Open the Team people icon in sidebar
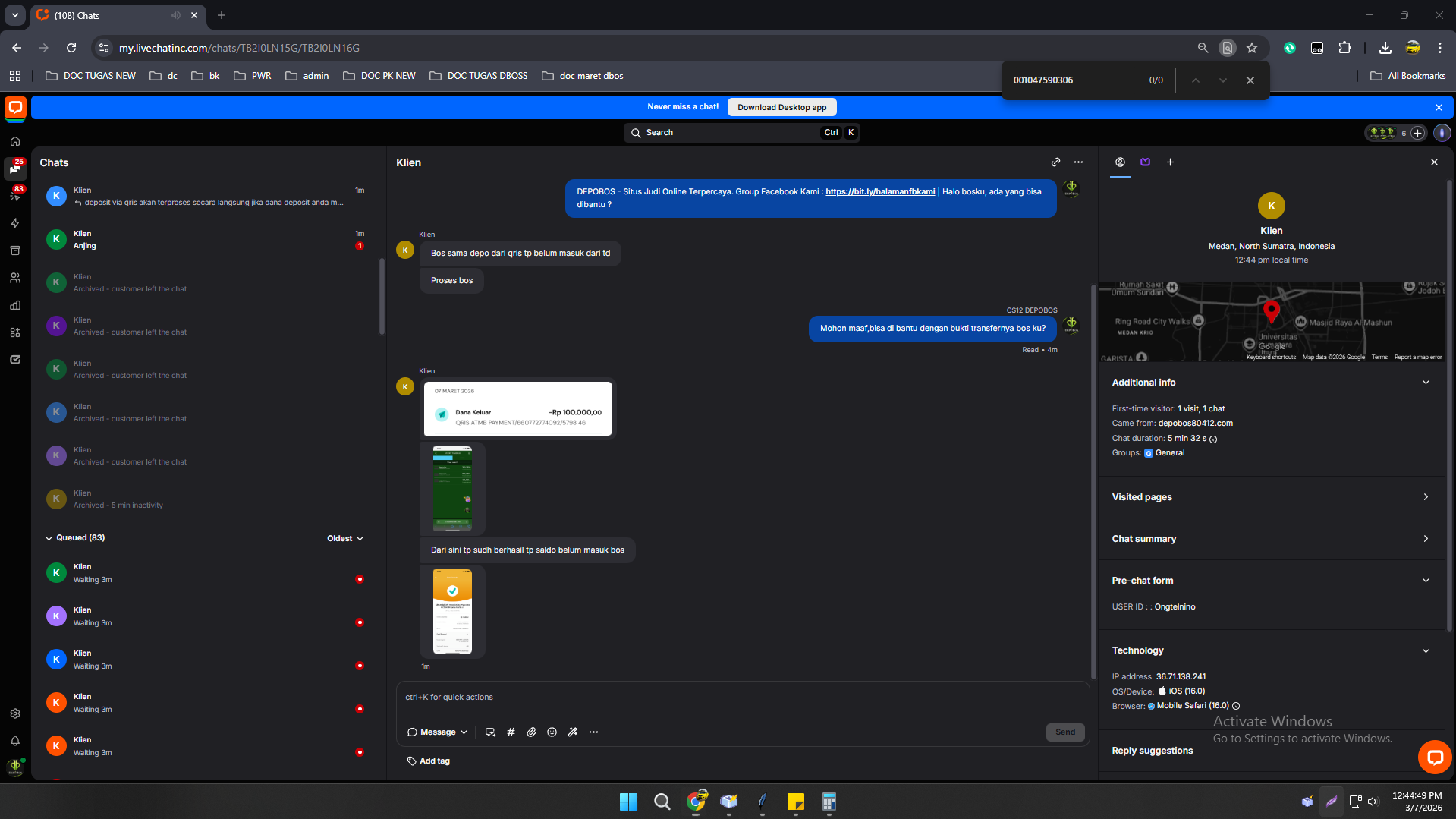Screen dimensions: 1456x819 [x=15, y=278]
